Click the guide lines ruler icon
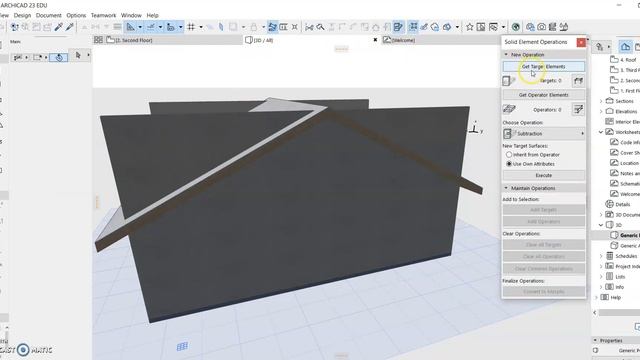Viewport: 640px width, 360px height. [x=131, y=27]
